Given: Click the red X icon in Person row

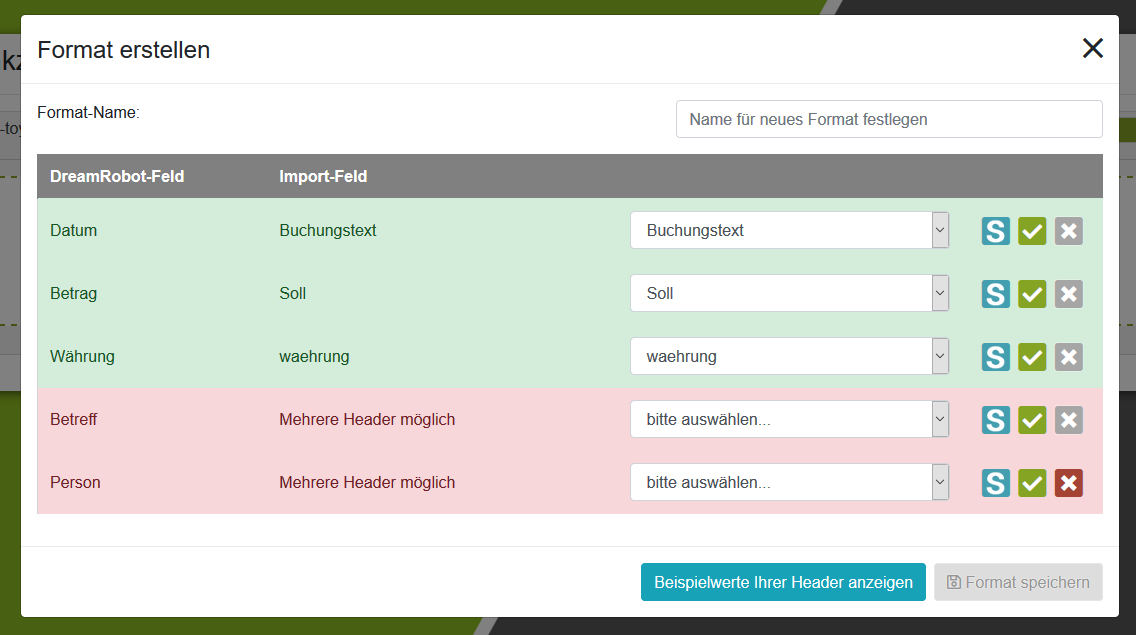Looking at the screenshot, I should click(1069, 483).
